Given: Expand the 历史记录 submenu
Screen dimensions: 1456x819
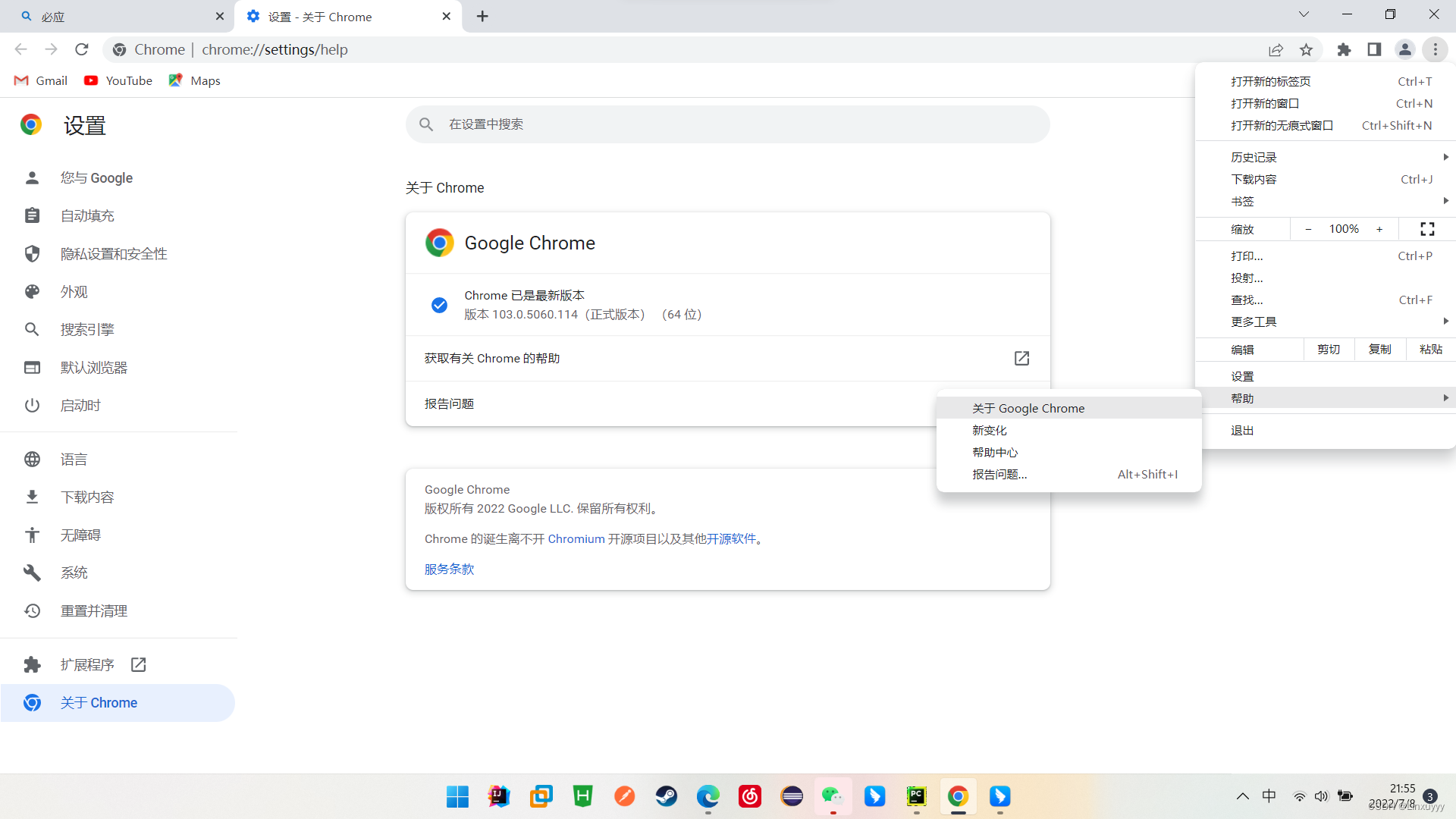Looking at the screenshot, I should pyautogui.click(x=1326, y=157).
